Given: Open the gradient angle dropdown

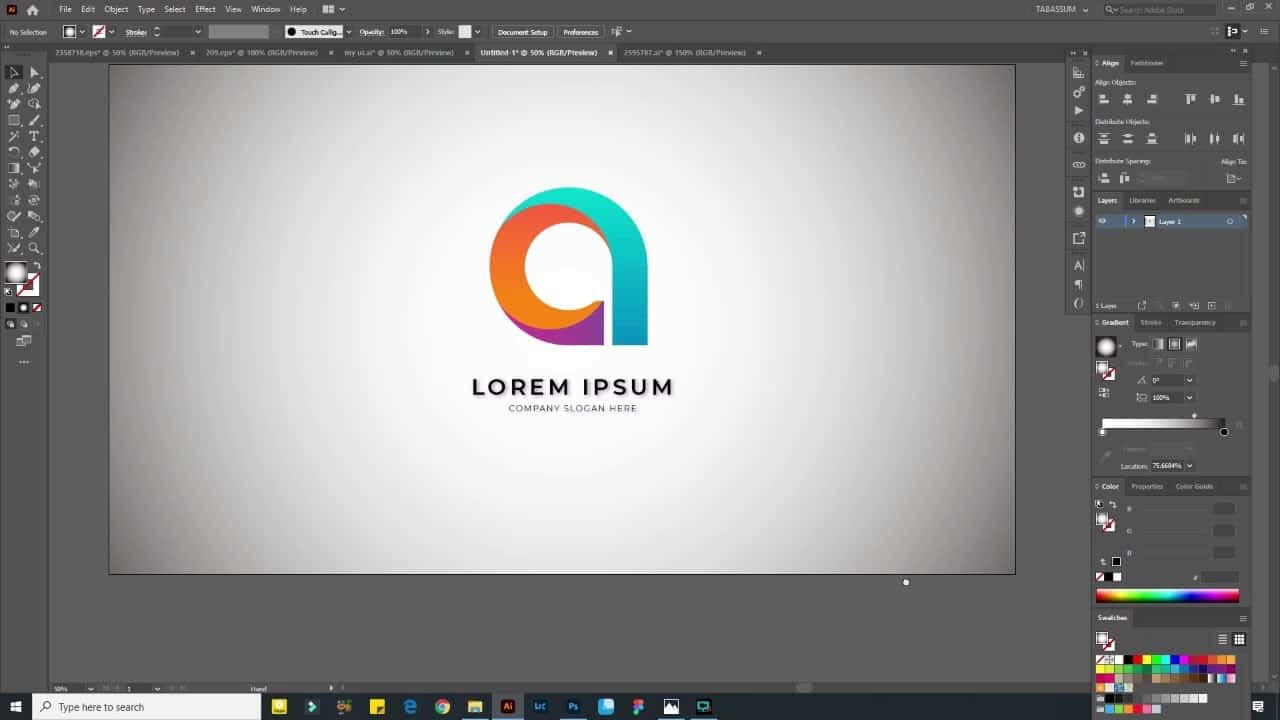Looking at the screenshot, I should pos(1189,380).
